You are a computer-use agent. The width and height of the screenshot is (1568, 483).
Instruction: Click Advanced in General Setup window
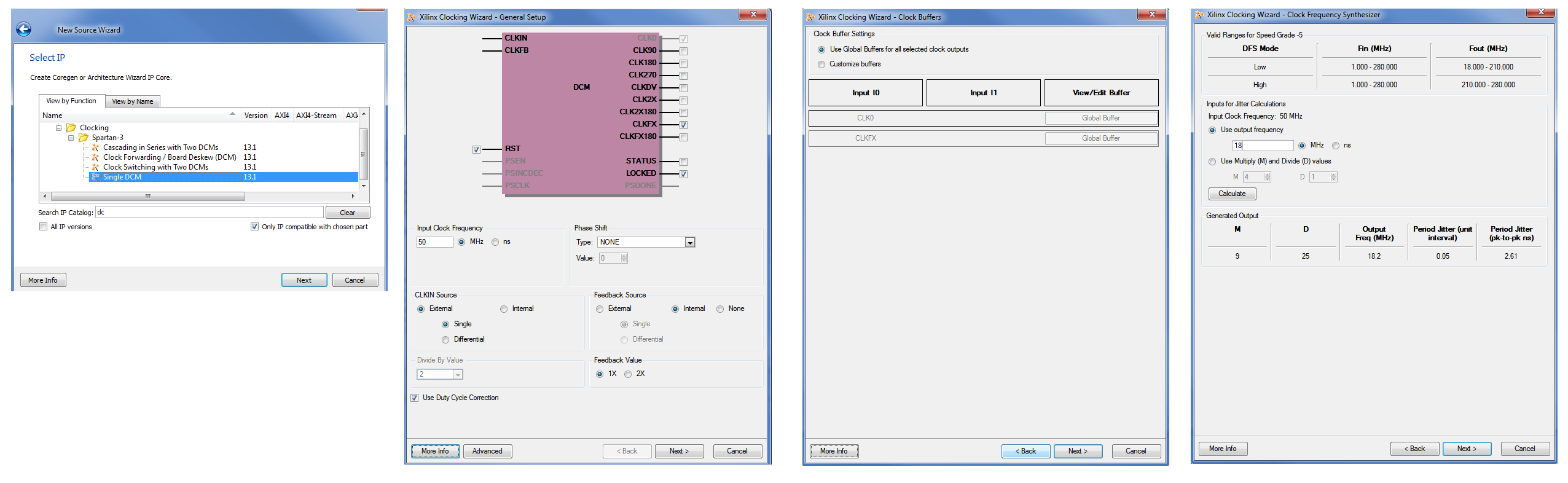point(487,451)
